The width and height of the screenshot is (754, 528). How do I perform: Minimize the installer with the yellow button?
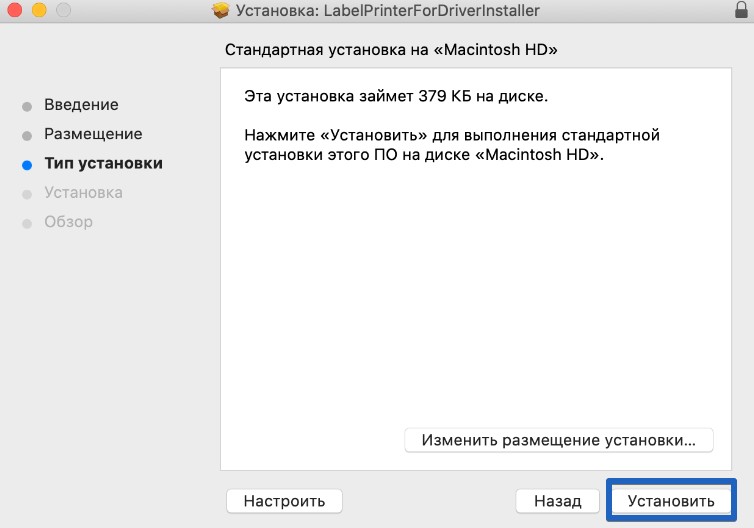39,11
